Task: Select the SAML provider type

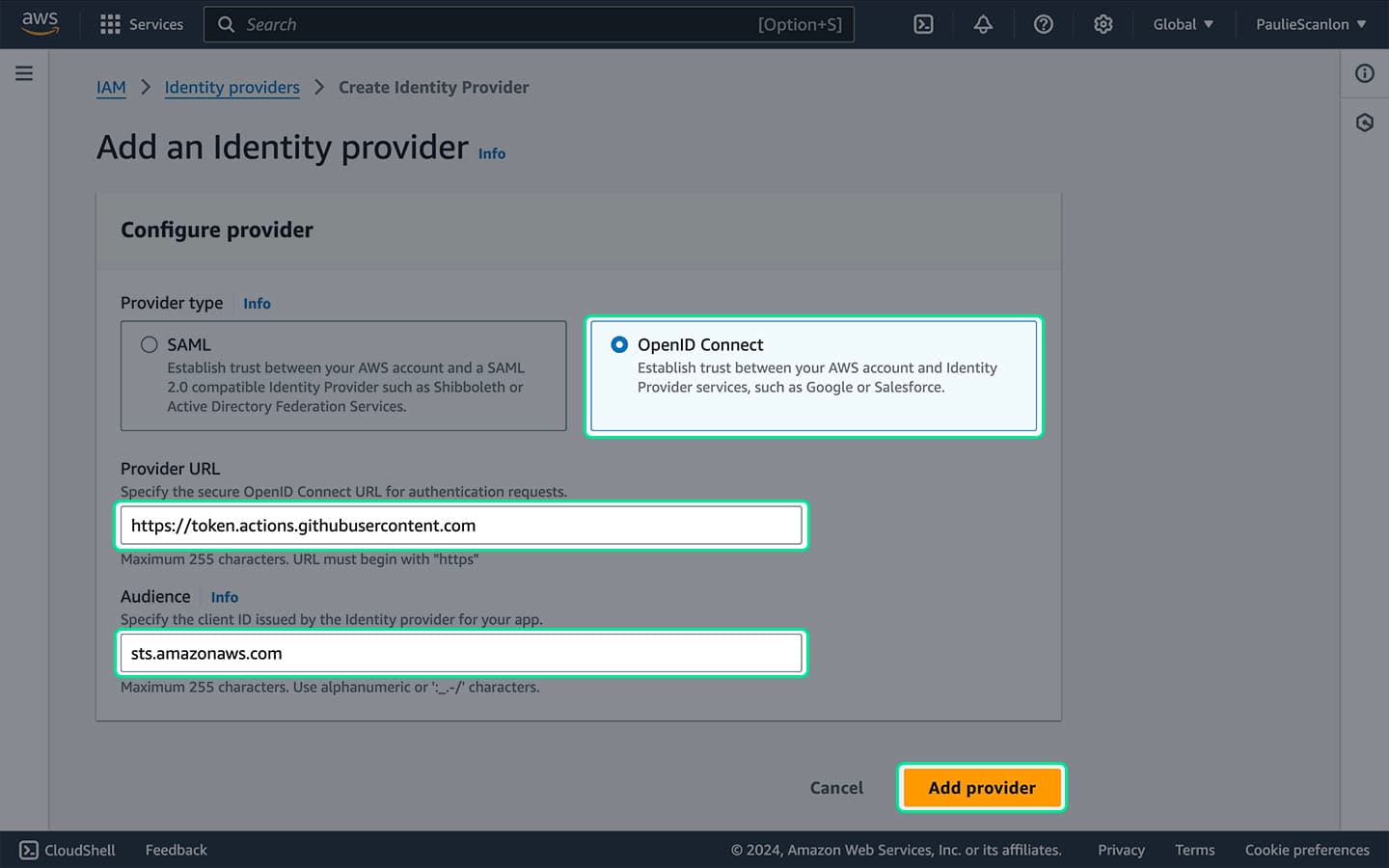Action: (150, 343)
